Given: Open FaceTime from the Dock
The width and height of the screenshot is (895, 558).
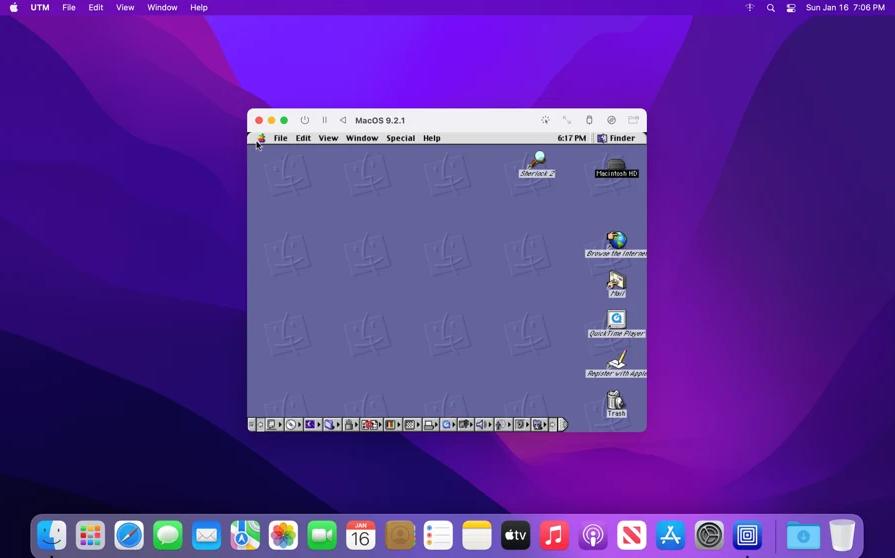Looking at the screenshot, I should tap(322, 536).
